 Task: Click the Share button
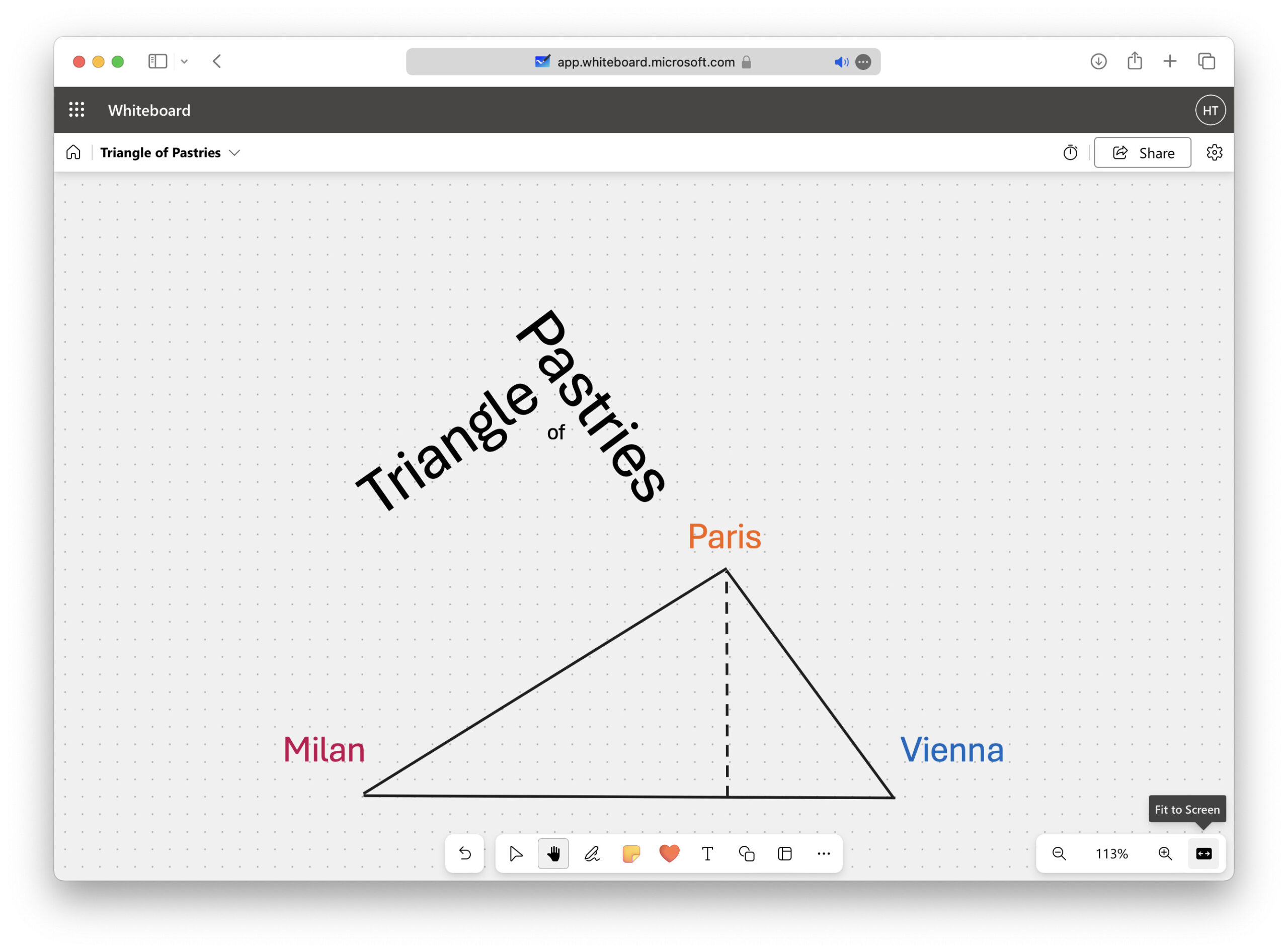(1142, 153)
